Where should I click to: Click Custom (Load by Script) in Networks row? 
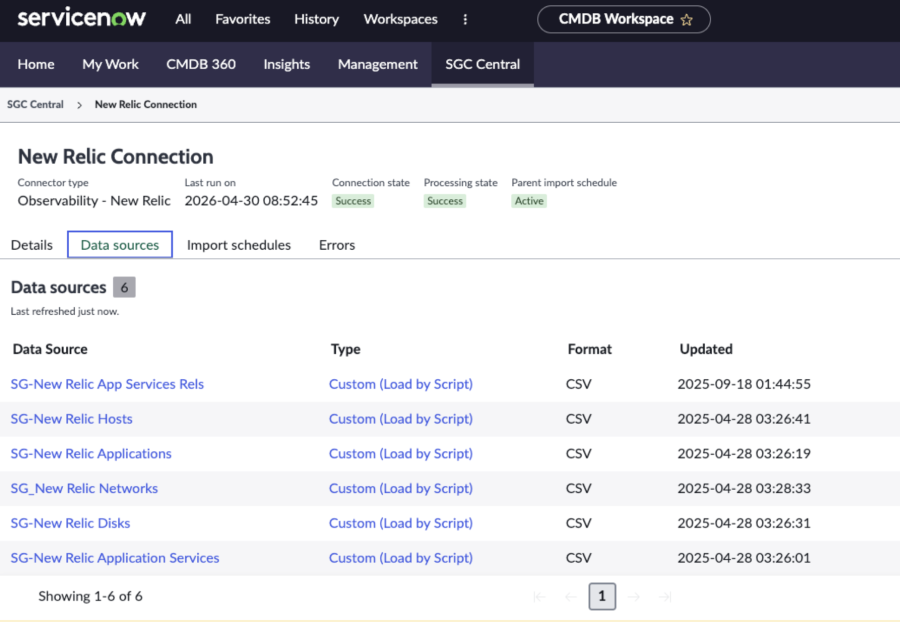(401, 488)
